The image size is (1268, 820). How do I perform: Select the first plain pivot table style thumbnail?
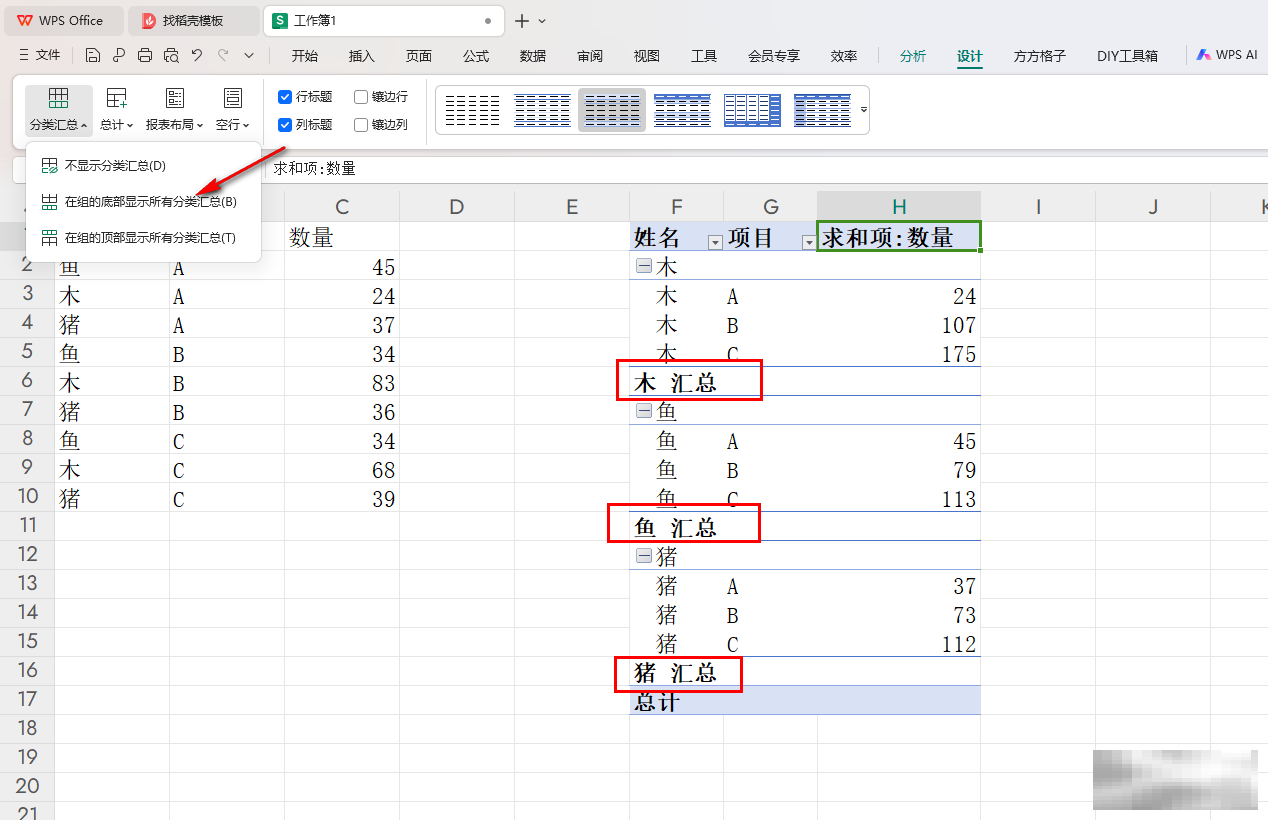pyautogui.click(x=472, y=110)
